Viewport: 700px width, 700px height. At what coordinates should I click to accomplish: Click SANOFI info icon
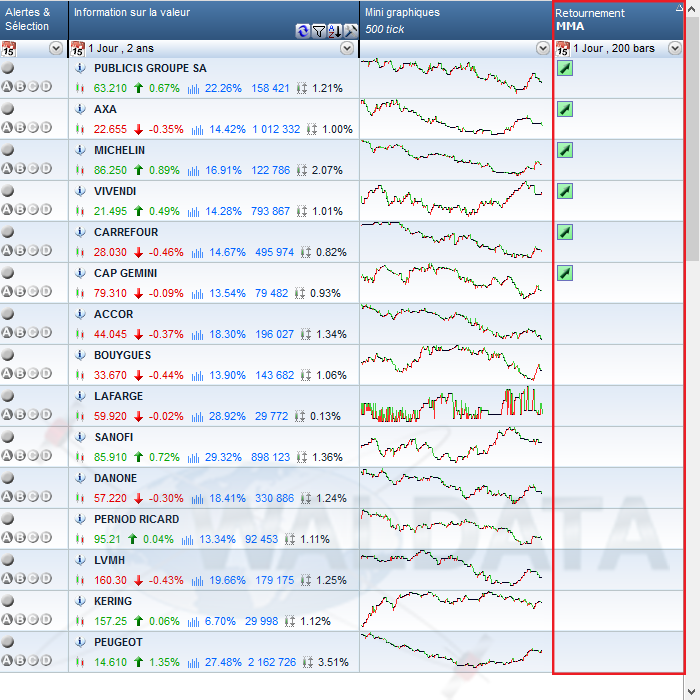(80, 437)
